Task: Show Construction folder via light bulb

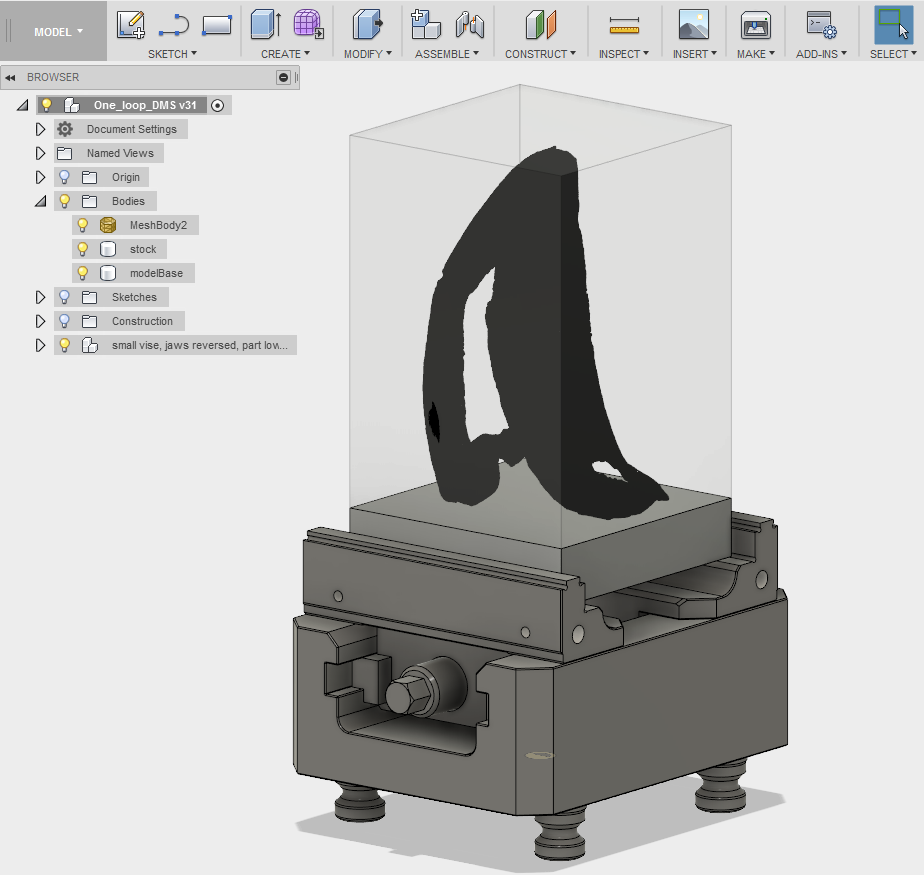Action: [x=64, y=322]
